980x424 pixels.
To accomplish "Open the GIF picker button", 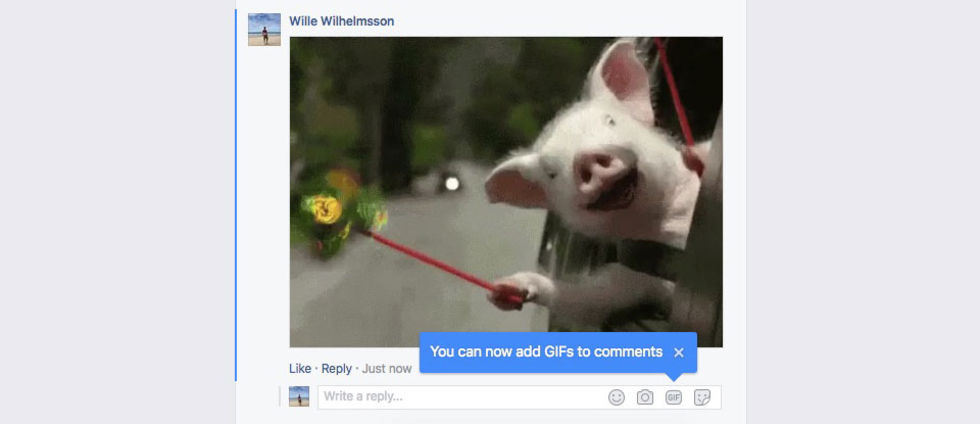I will [x=673, y=397].
